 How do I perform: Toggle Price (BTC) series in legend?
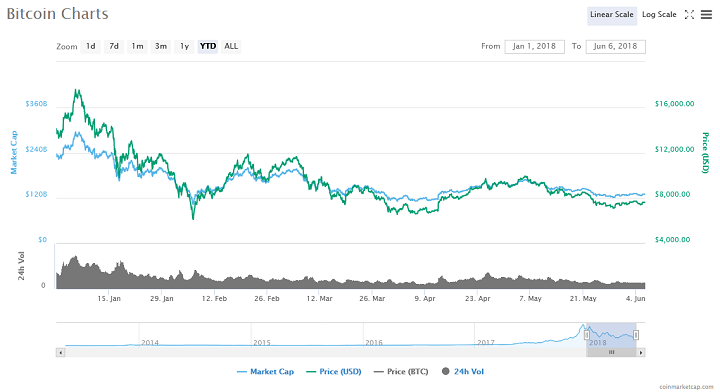[x=401, y=372]
